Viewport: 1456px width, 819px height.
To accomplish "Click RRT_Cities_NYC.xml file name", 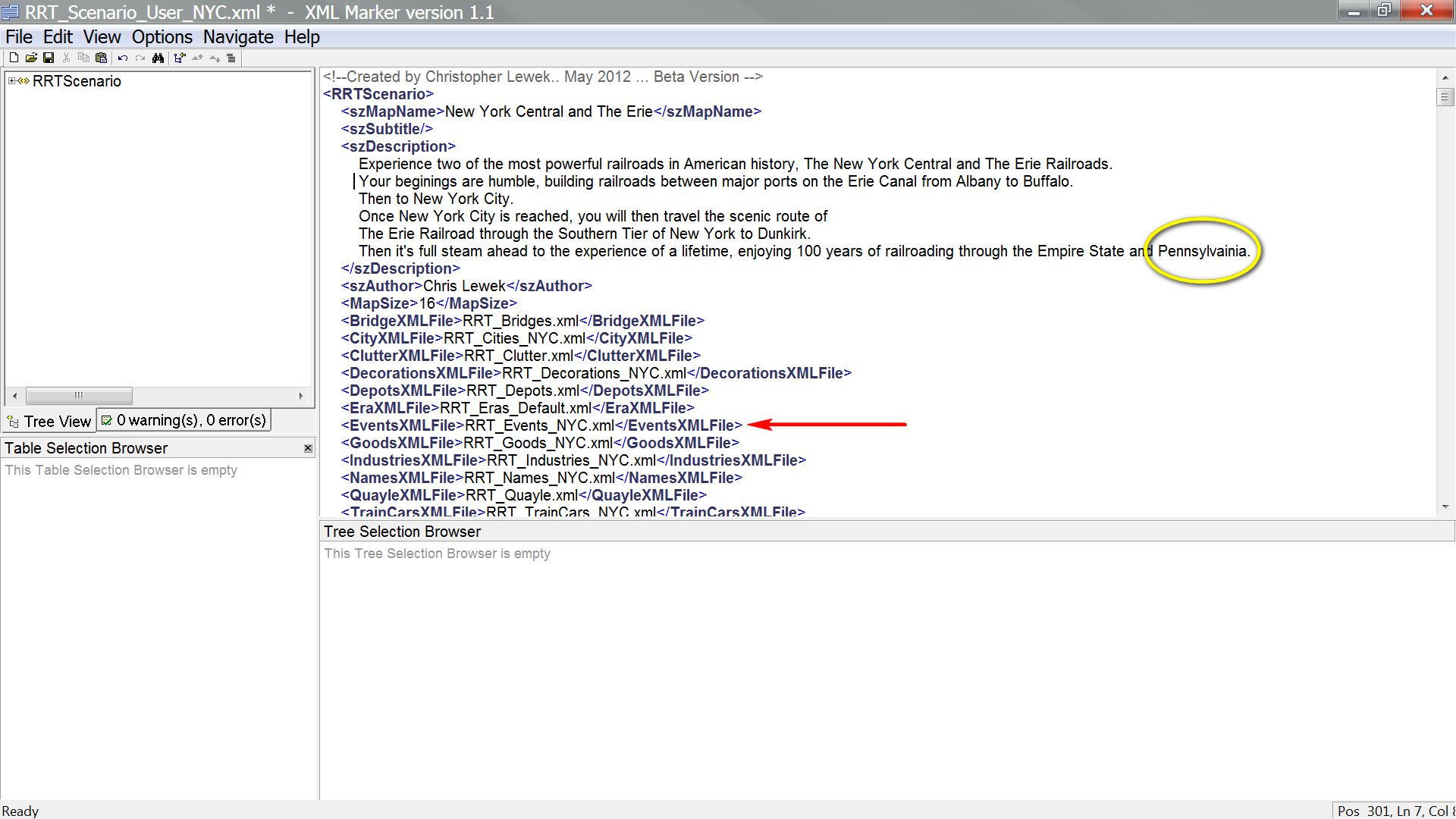I will tap(514, 338).
